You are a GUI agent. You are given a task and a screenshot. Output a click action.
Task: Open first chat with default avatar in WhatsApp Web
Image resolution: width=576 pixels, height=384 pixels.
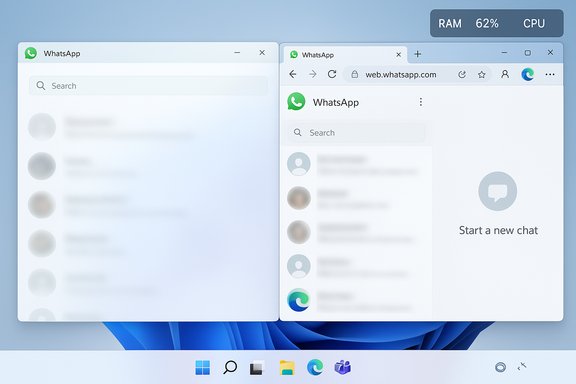[356, 164]
